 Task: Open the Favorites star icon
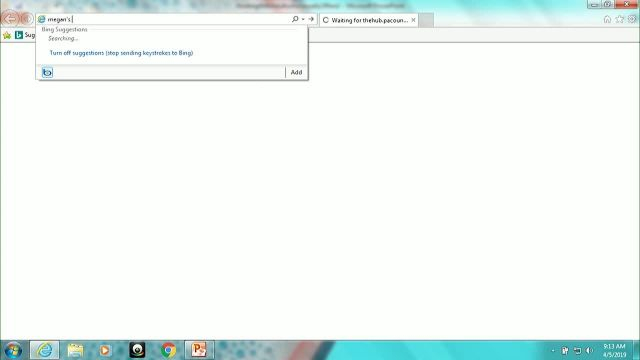coord(620,19)
